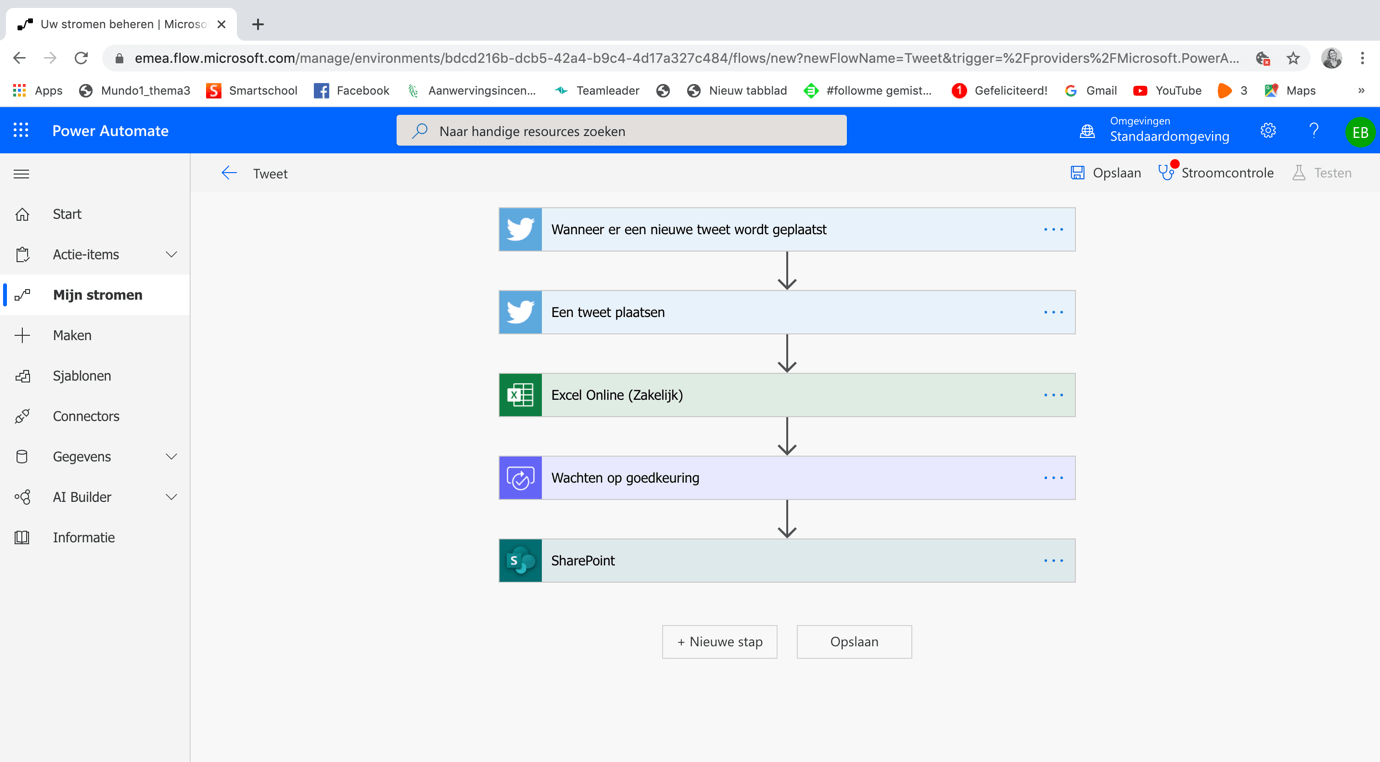
Task: Collapse the left navigation hamburger menu
Action: [x=21, y=174]
